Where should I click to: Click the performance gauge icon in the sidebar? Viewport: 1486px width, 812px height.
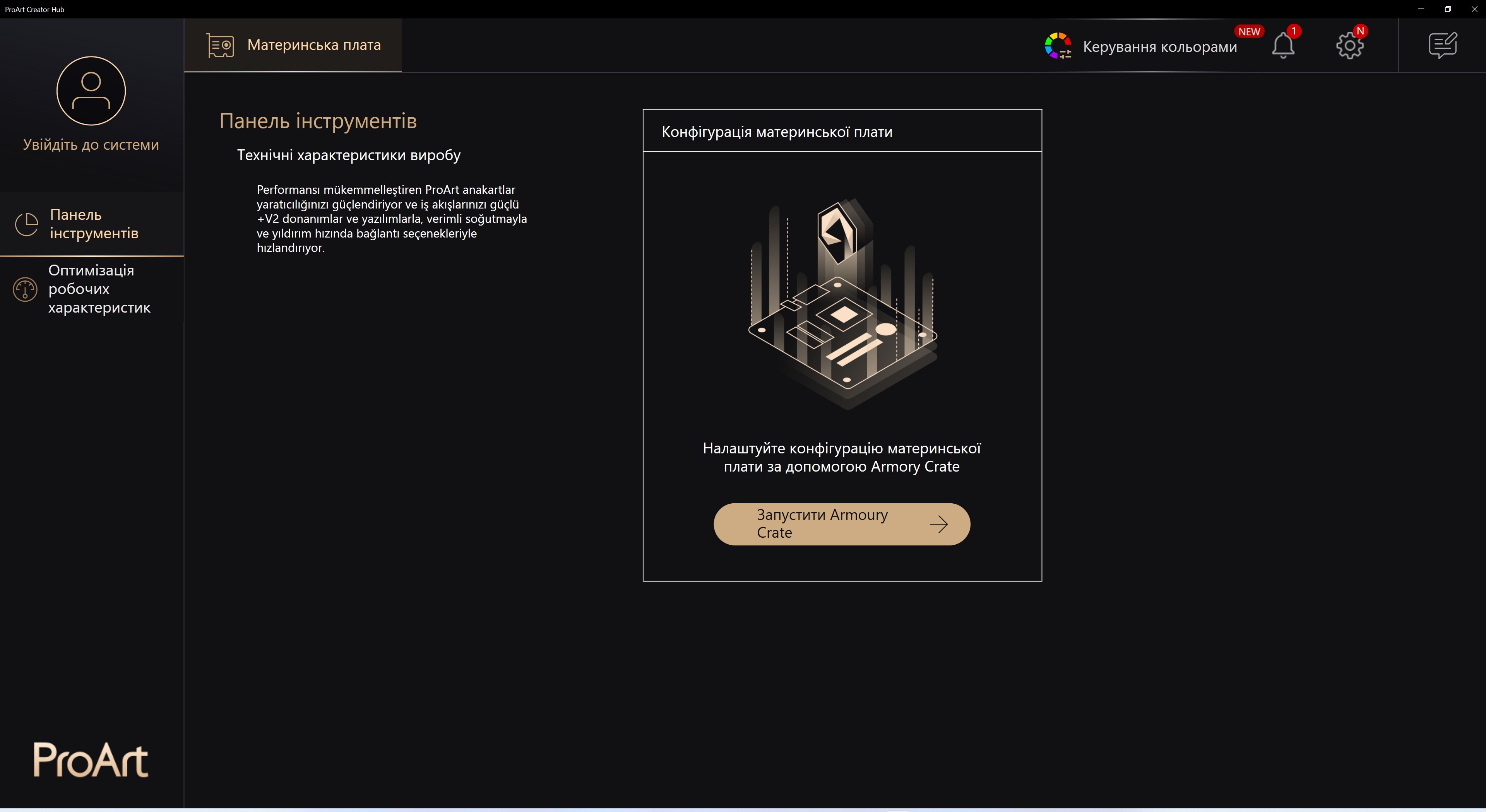pos(25,289)
